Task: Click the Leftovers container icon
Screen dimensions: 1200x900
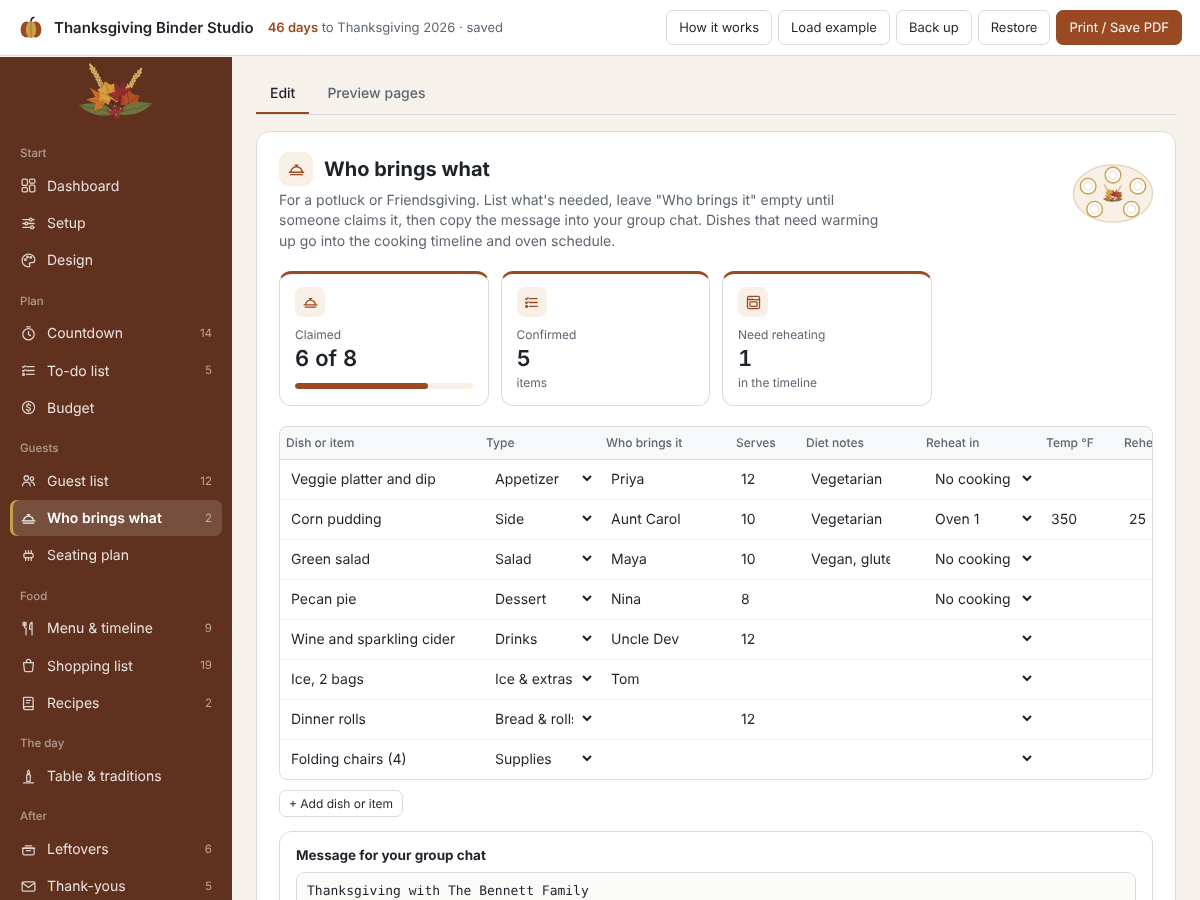Action: (29, 849)
